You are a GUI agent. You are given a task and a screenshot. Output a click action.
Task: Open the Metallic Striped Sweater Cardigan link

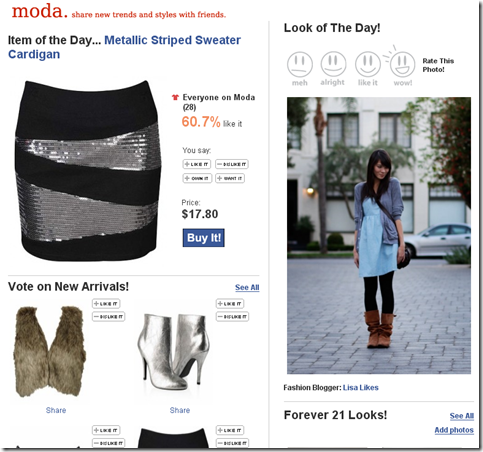point(124,47)
